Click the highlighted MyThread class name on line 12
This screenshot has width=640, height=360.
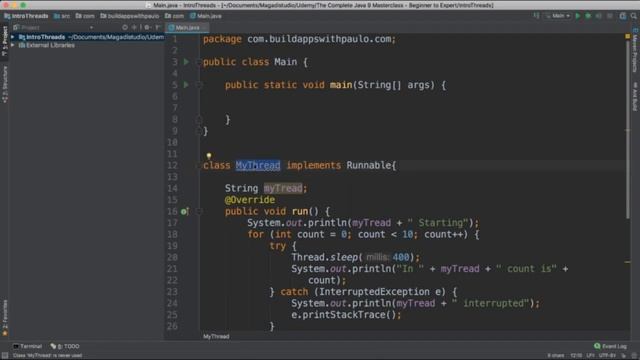pos(258,165)
